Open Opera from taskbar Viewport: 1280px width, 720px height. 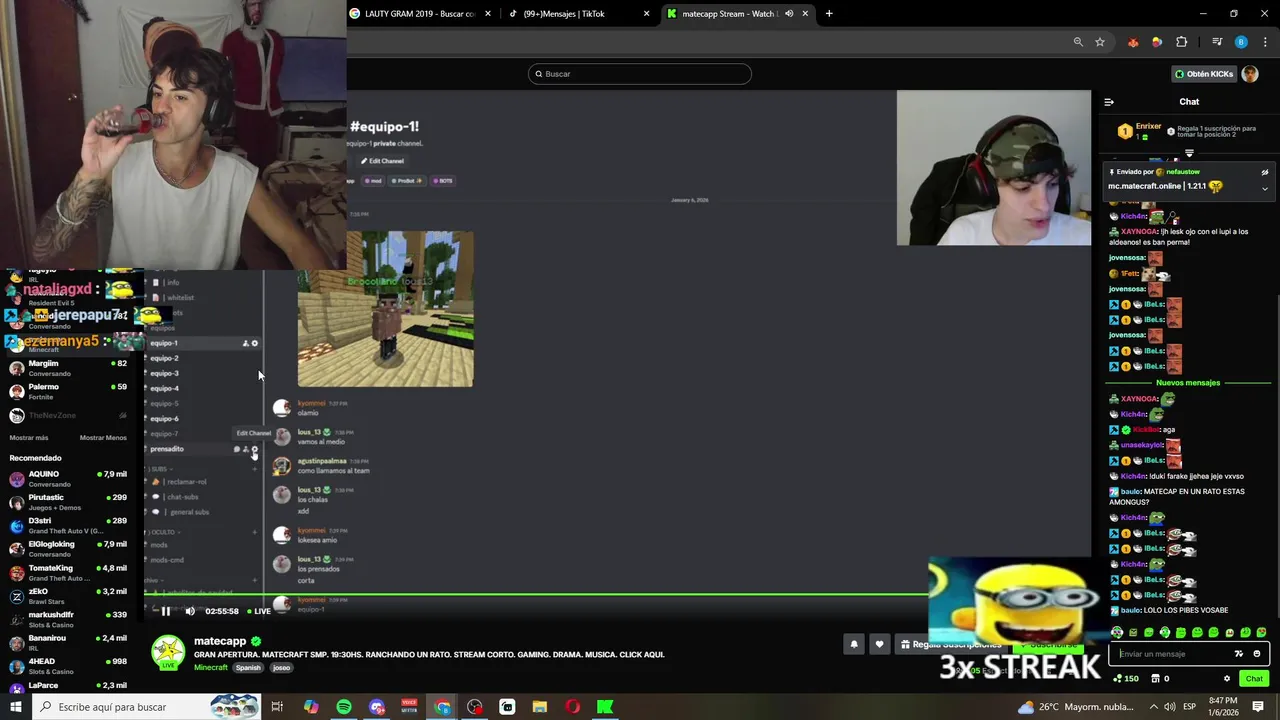tap(572, 707)
